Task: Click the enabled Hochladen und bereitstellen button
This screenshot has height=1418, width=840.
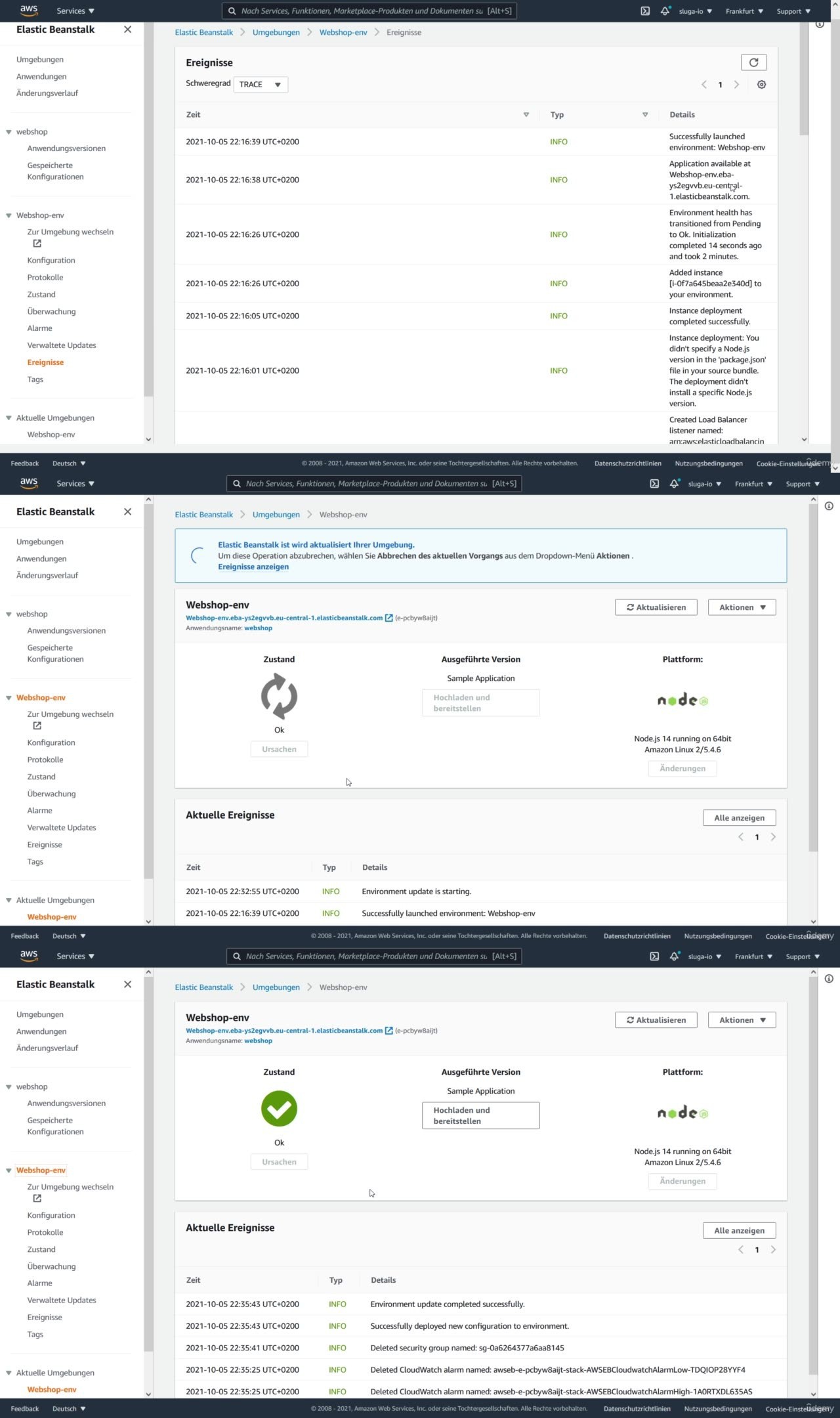Action: 480,1115
